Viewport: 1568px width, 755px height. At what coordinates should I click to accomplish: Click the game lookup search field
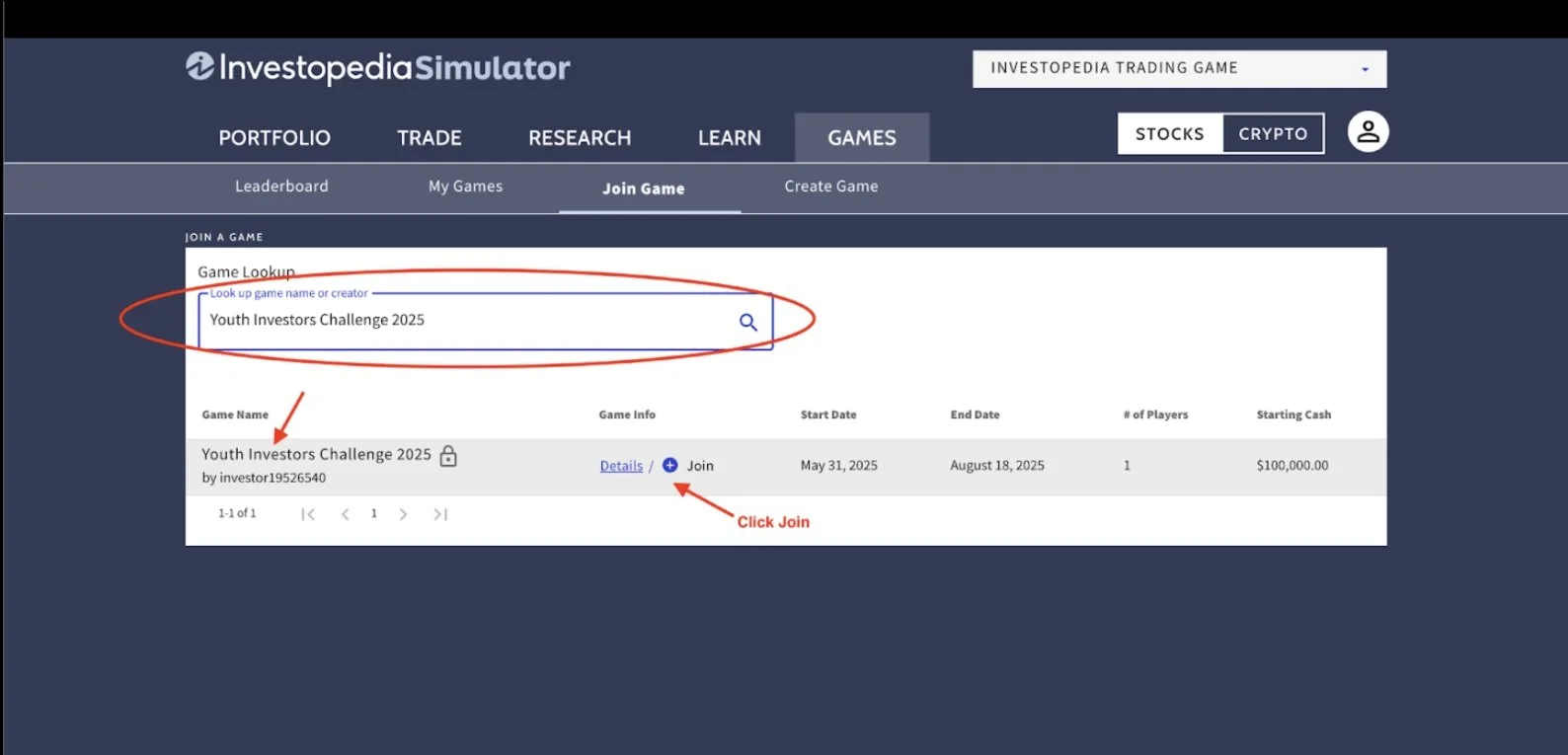tap(486, 321)
